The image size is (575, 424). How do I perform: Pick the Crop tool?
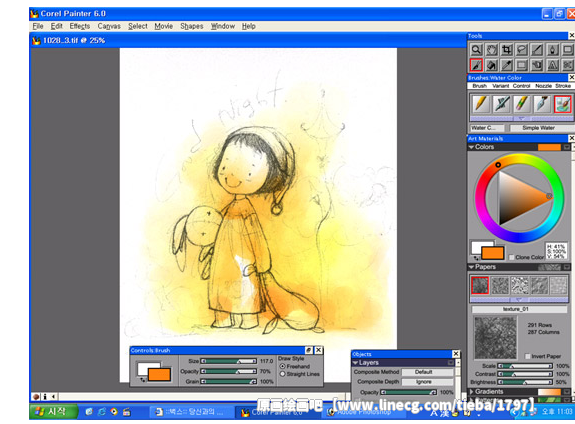[x=507, y=50]
